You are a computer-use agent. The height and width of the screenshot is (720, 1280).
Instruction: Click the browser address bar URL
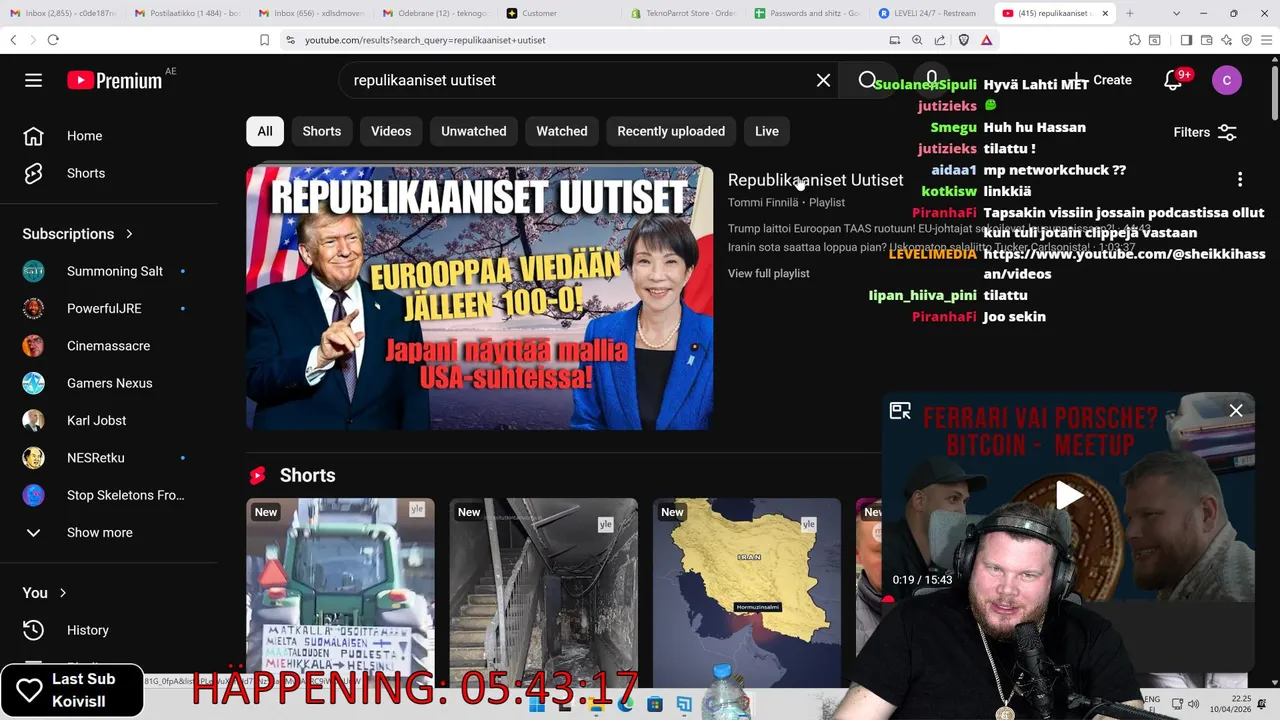[425, 40]
